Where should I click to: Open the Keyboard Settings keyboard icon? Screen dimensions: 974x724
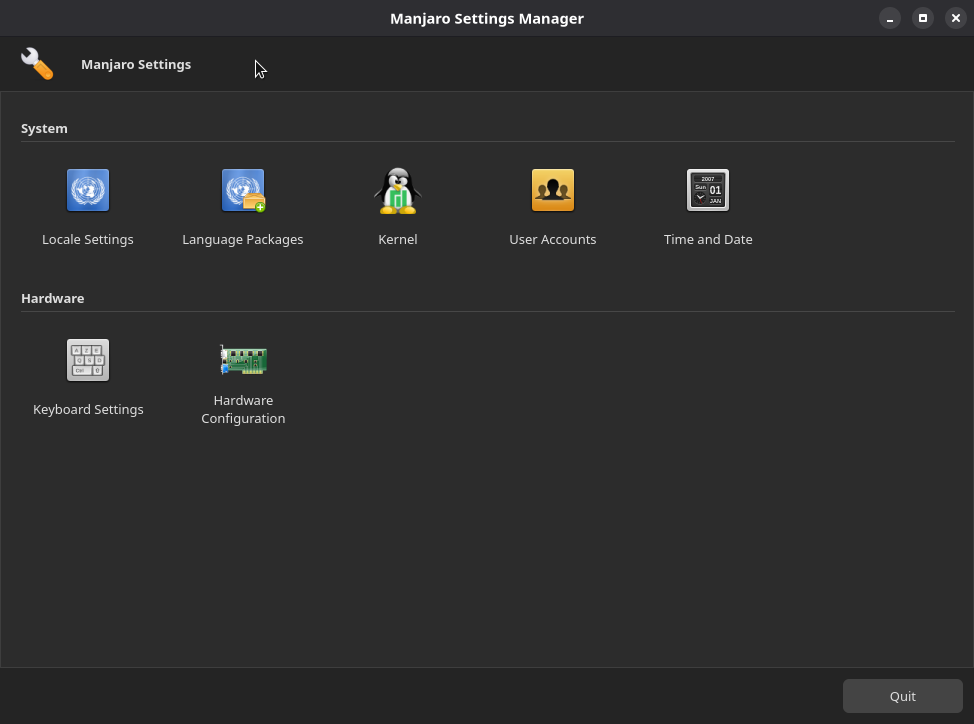pyautogui.click(x=88, y=360)
